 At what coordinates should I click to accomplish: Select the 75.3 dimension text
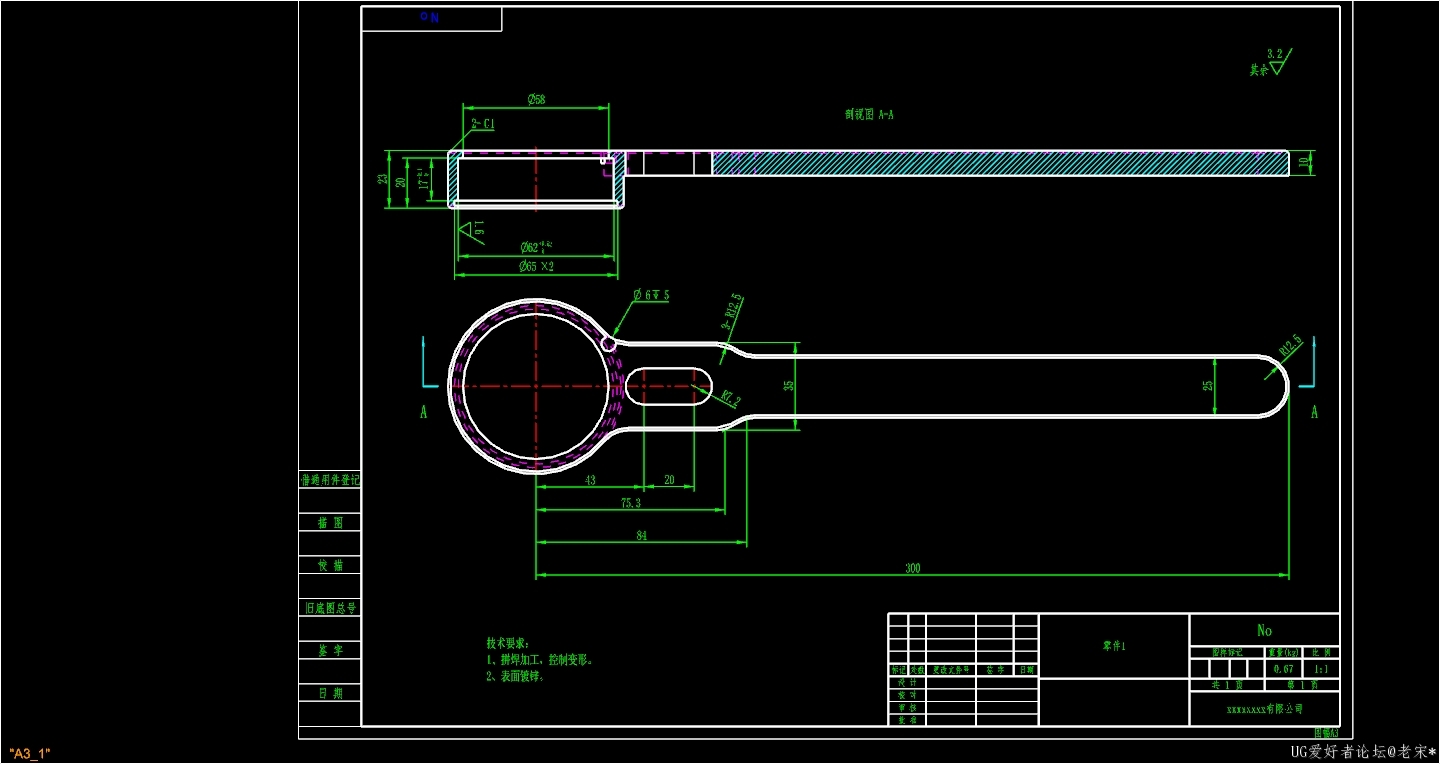630,503
